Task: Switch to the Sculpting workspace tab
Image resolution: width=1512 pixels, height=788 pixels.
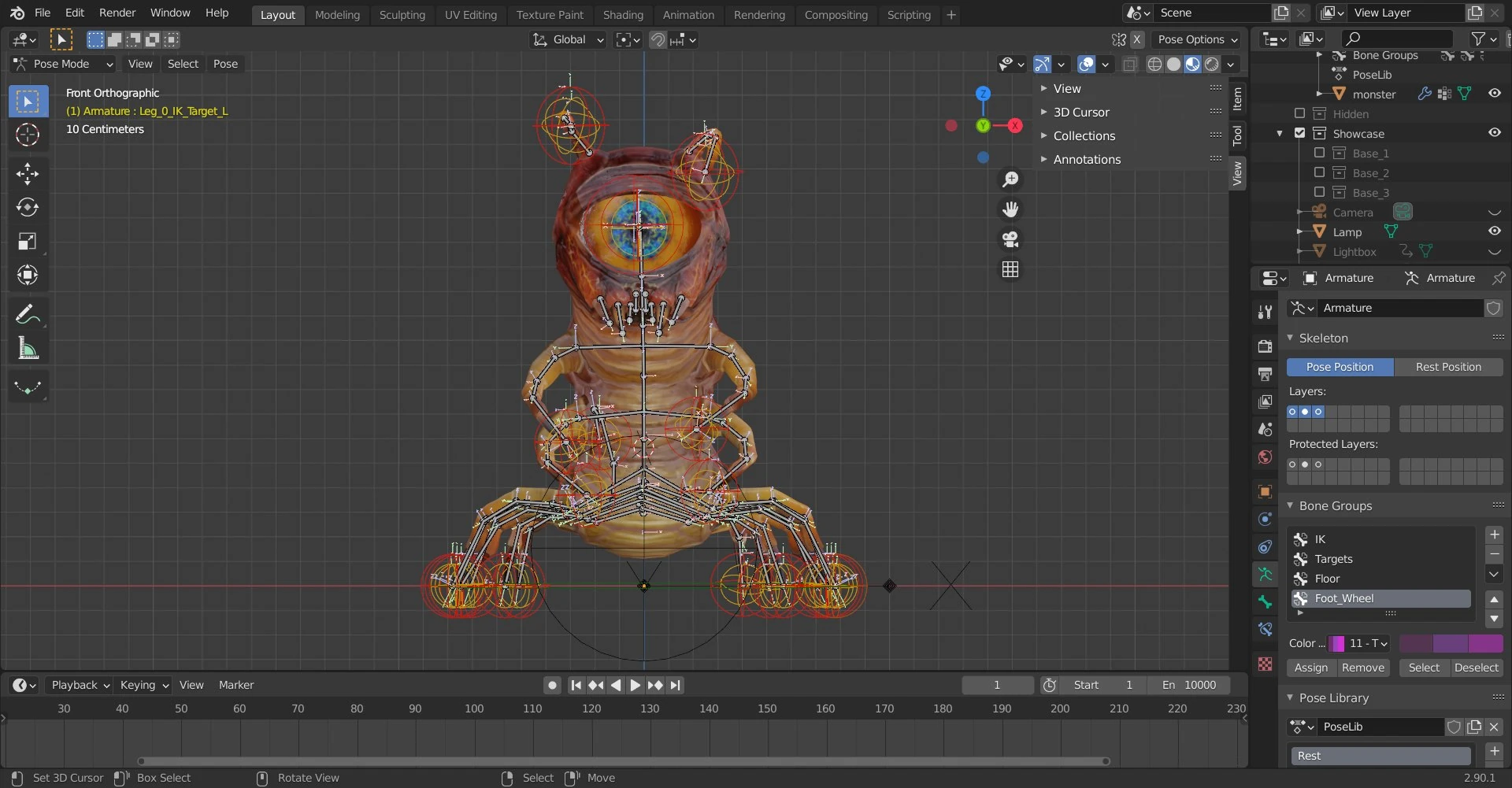Action: coord(402,14)
